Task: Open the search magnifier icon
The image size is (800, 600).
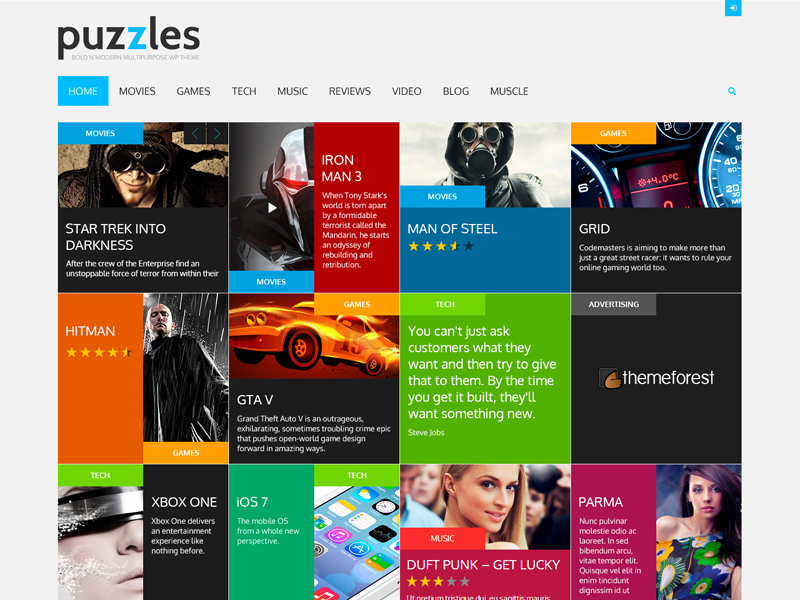Action: pos(732,91)
